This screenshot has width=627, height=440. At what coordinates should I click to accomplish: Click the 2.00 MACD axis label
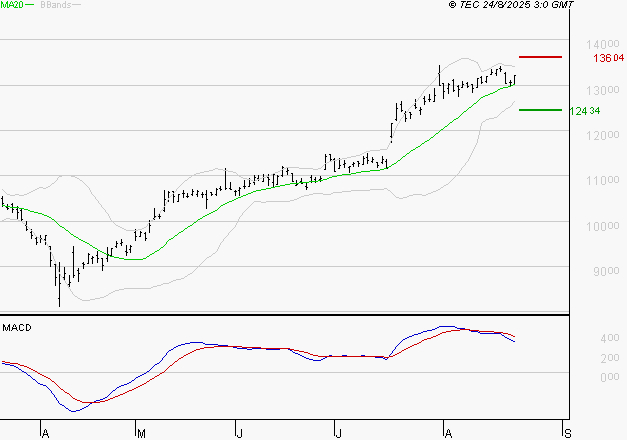610,358
